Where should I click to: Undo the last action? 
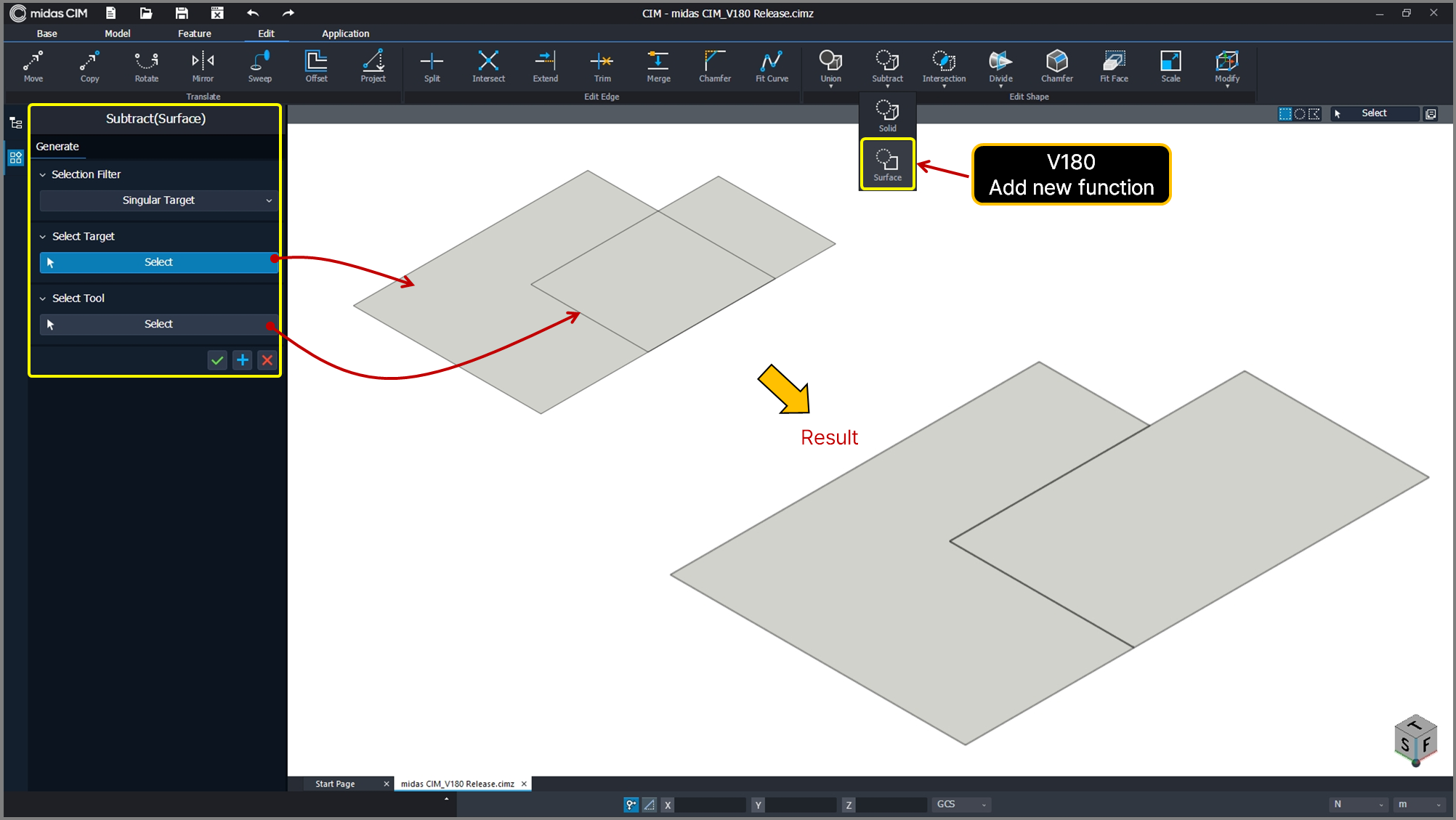(x=252, y=13)
